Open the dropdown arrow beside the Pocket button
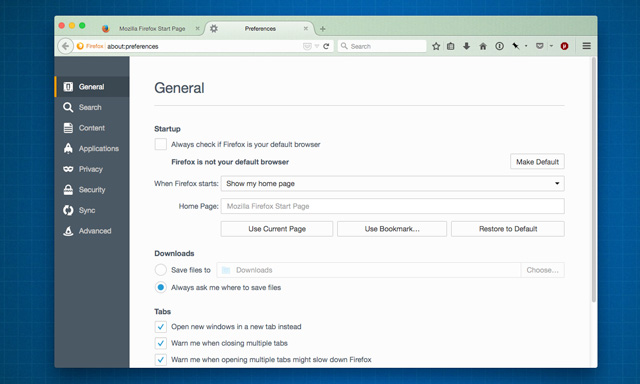The width and height of the screenshot is (640, 384). (551, 46)
